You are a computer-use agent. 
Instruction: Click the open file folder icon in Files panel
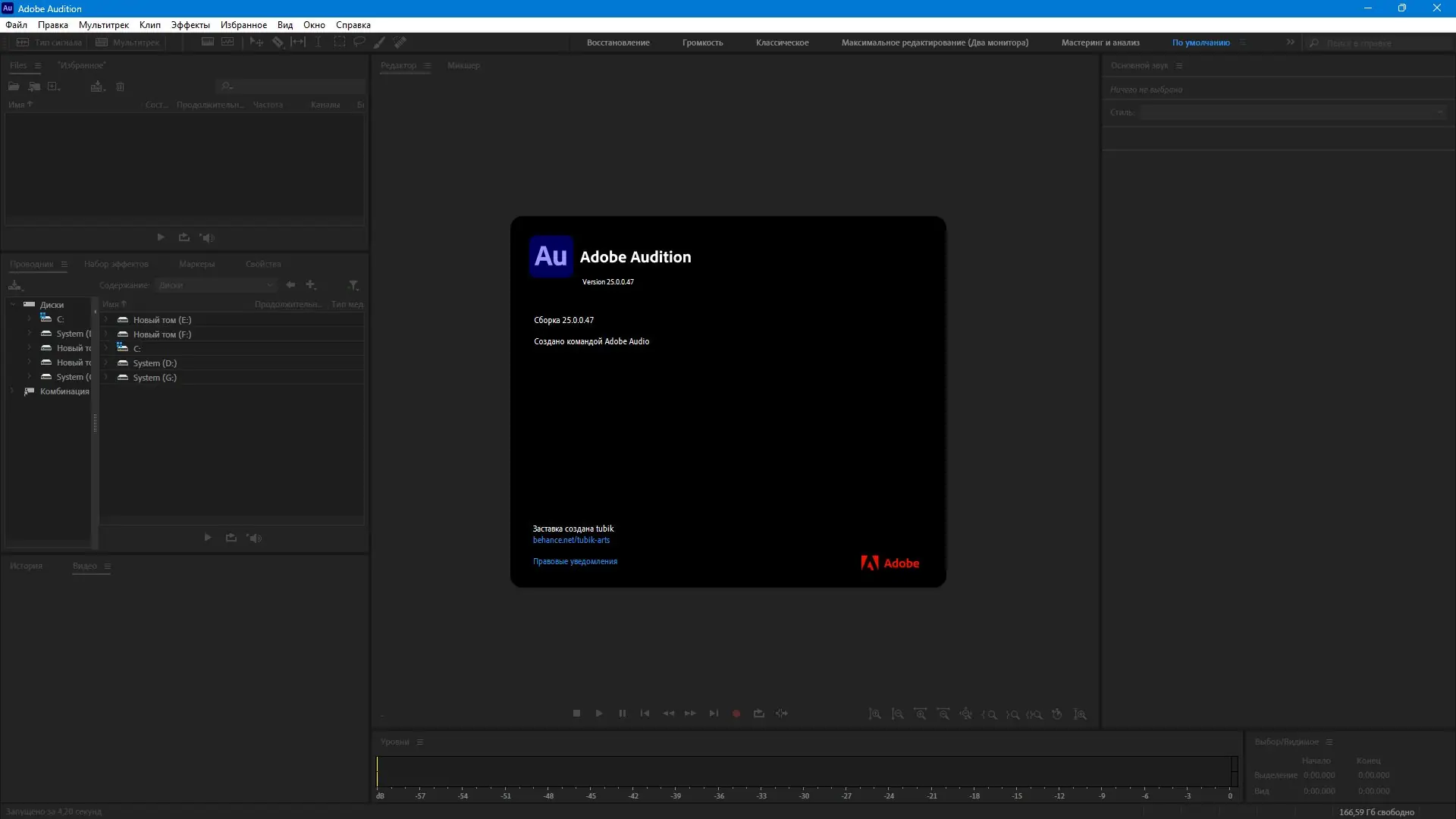[x=14, y=86]
